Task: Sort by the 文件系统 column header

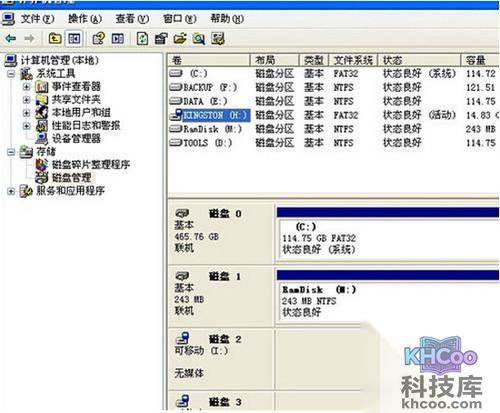Action: [x=353, y=60]
